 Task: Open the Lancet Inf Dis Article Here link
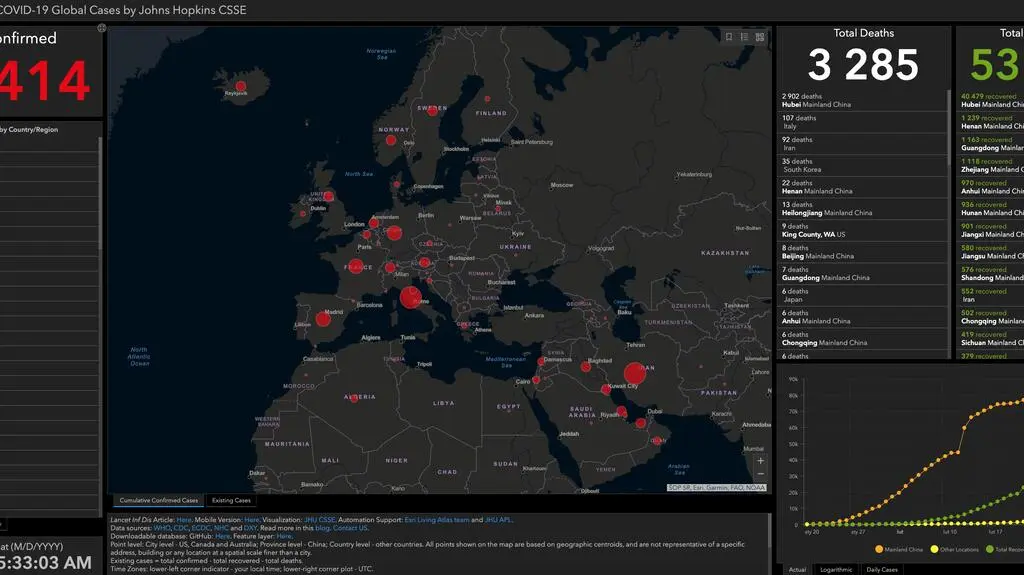point(184,520)
